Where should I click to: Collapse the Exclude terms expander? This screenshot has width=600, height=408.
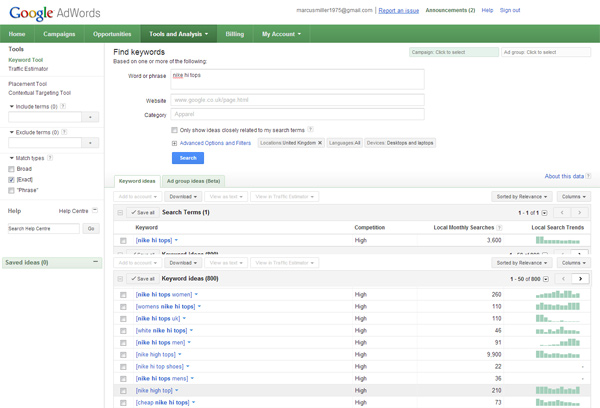pos(11,132)
